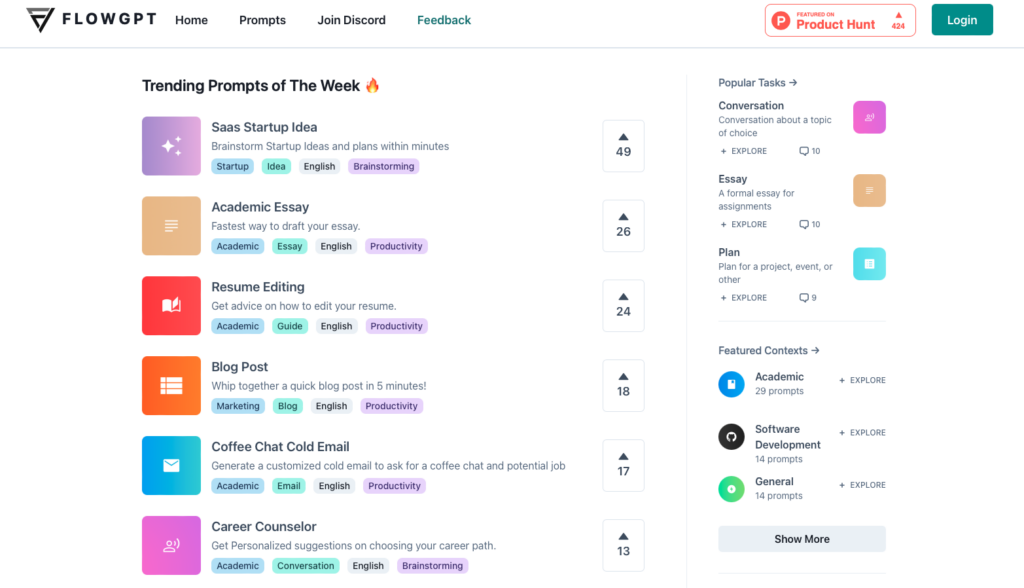Open the Product Hunt featured badge
This screenshot has width=1024, height=588.
click(840, 20)
